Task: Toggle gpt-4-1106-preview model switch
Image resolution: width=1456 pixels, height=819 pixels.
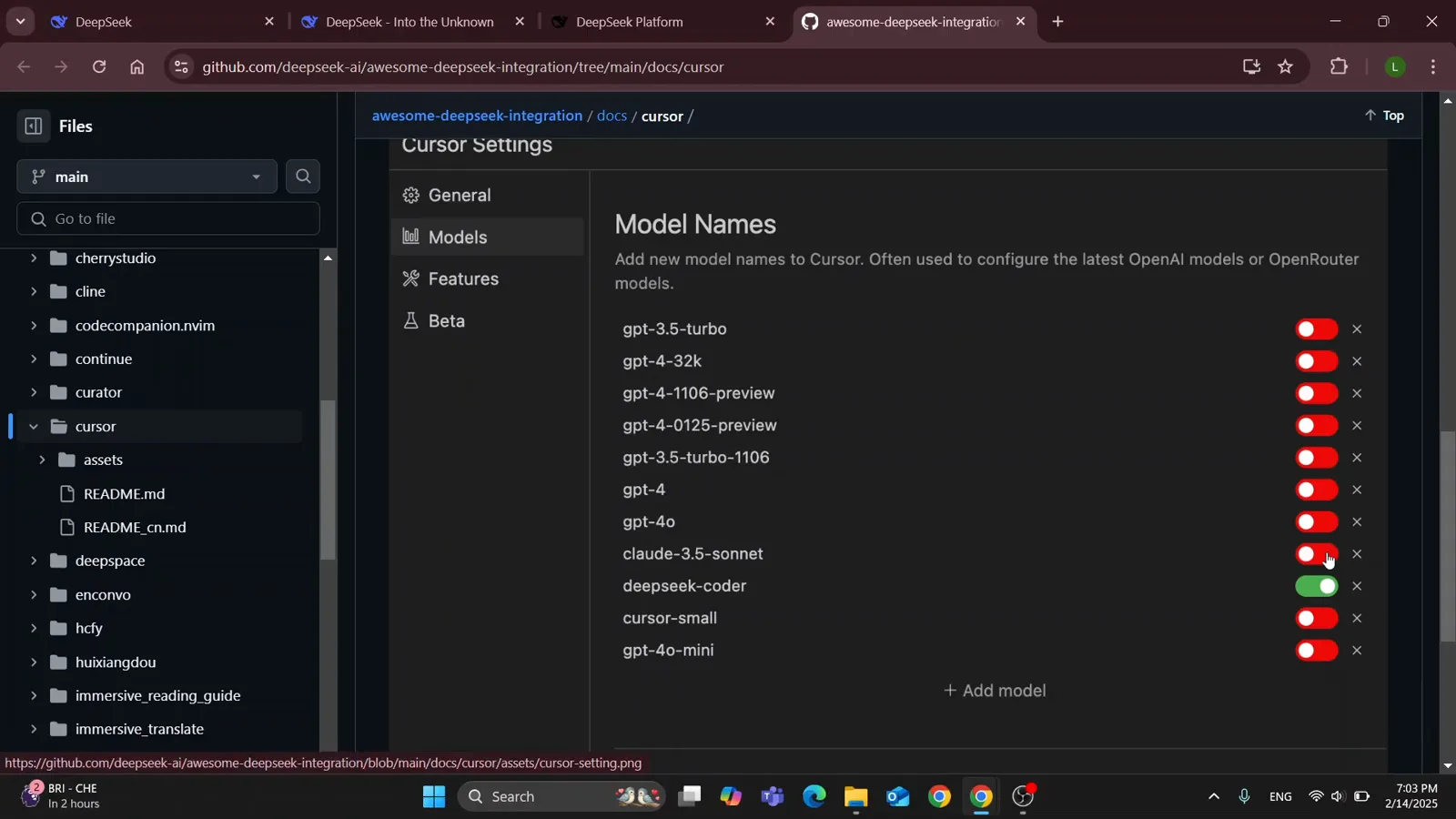Action: click(1317, 394)
